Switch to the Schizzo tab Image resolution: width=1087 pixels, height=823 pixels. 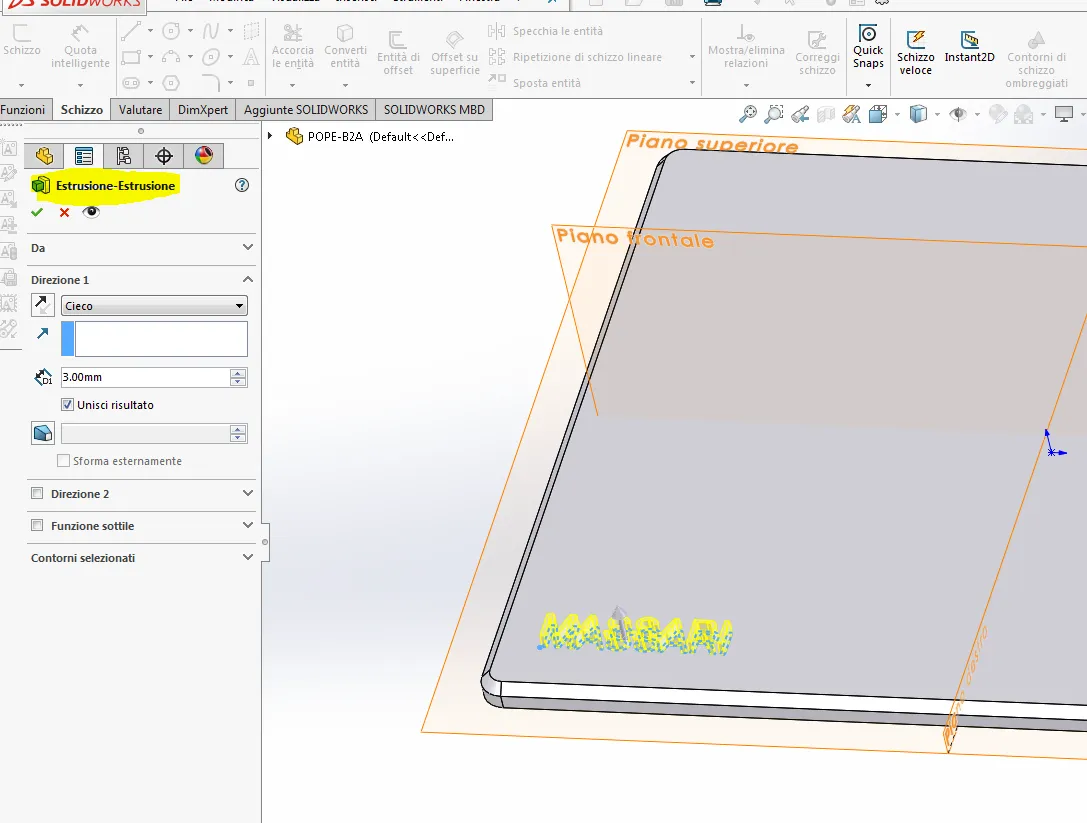pos(82,110)
